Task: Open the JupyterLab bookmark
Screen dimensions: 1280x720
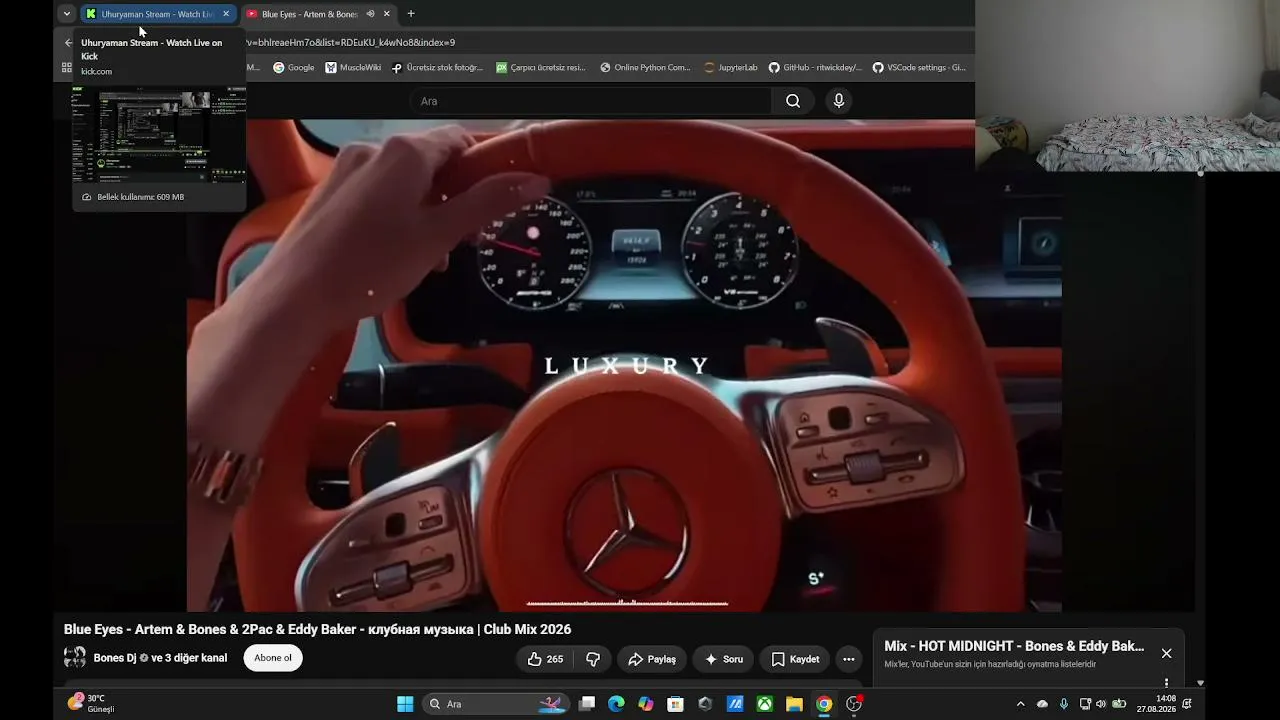Action: click(x=731, y=68)
